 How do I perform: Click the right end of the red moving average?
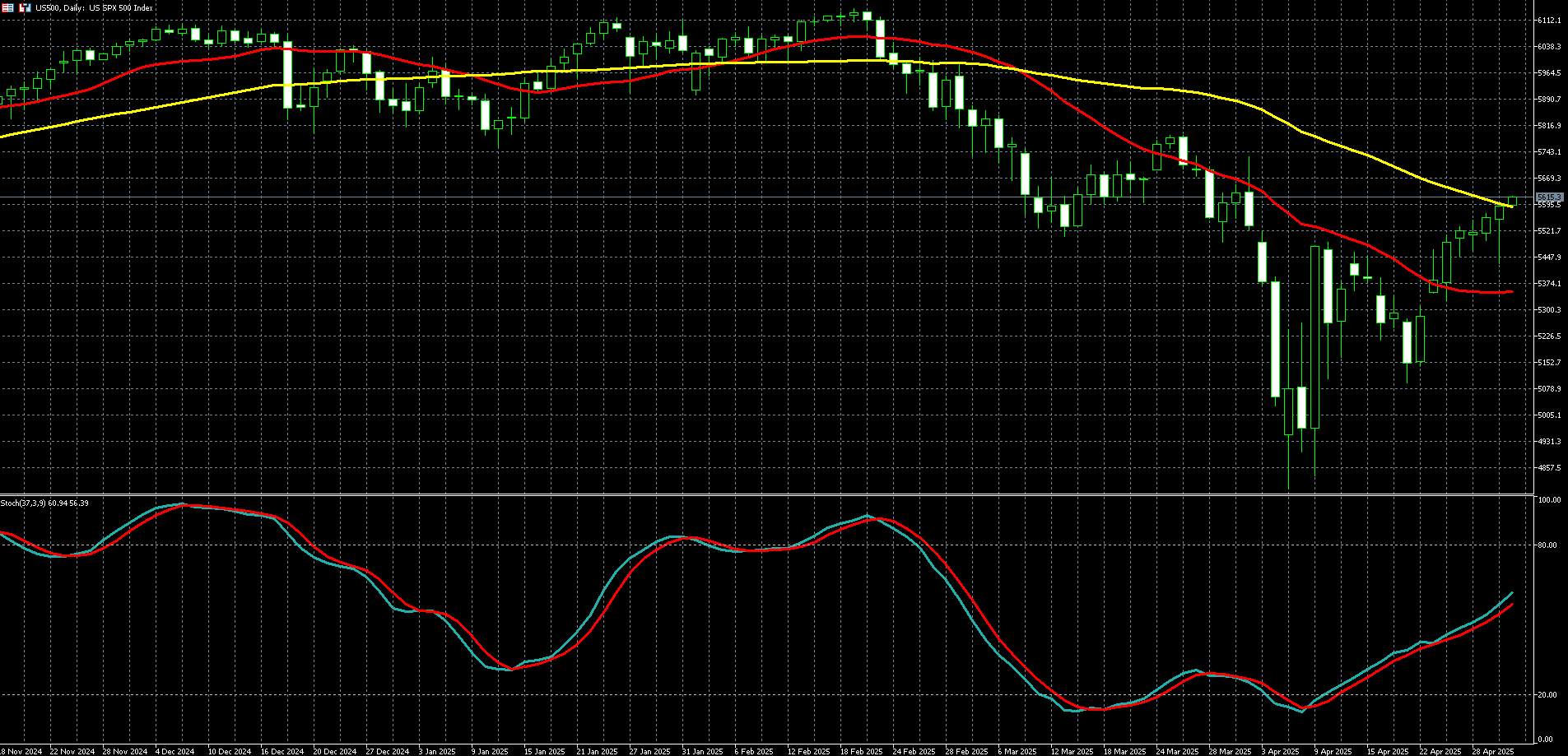[1512, 292]
